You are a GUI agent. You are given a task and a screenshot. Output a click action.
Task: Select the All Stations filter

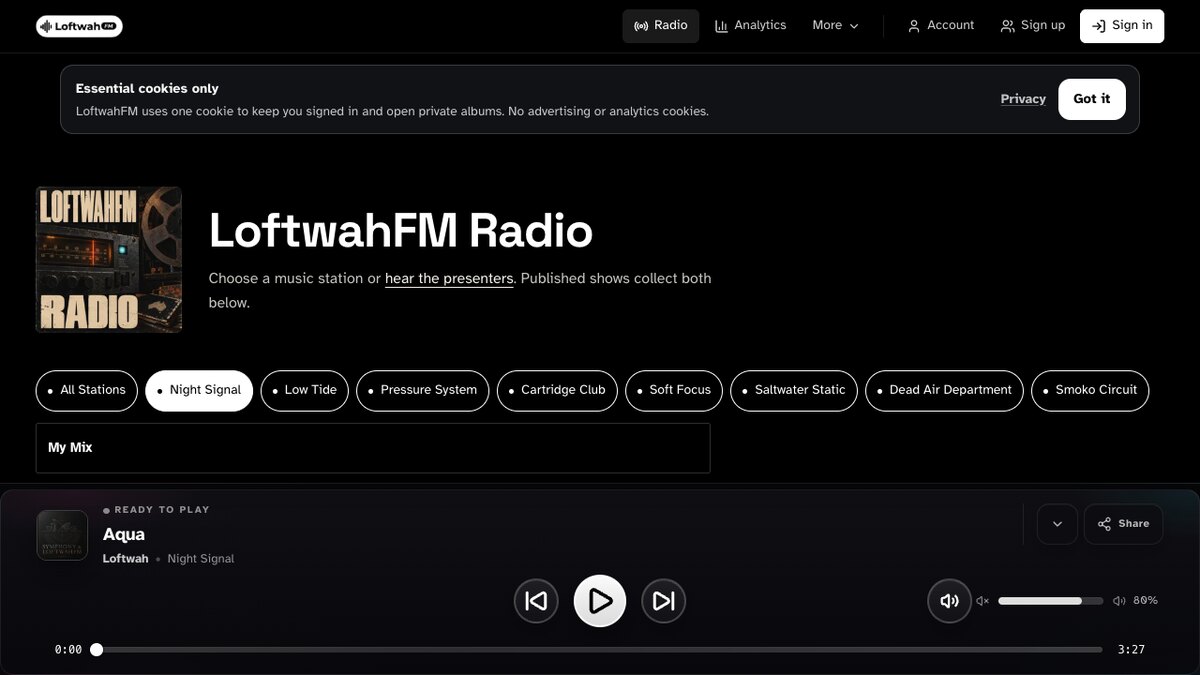(87, 390)
